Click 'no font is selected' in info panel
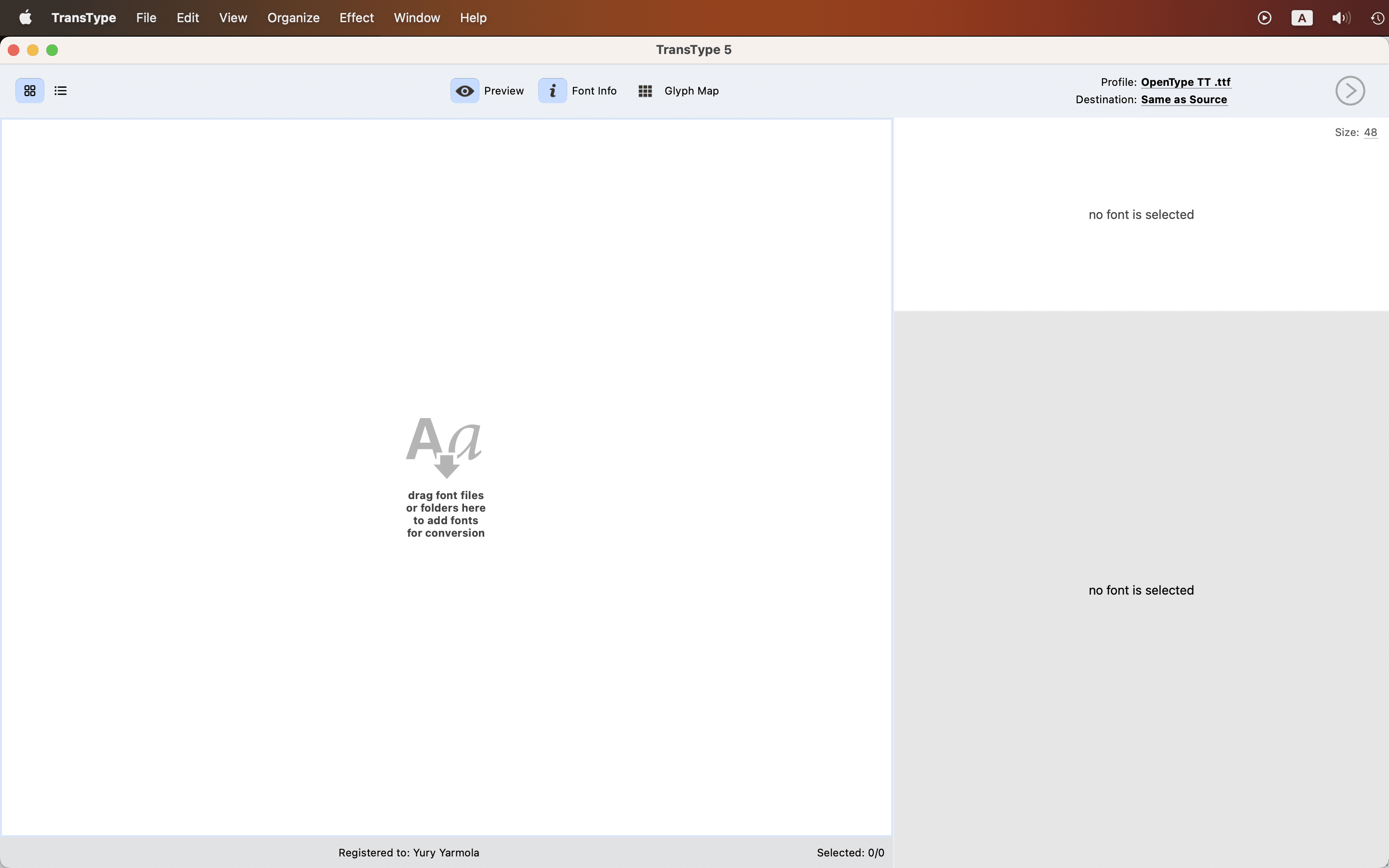 (1141, 590)
